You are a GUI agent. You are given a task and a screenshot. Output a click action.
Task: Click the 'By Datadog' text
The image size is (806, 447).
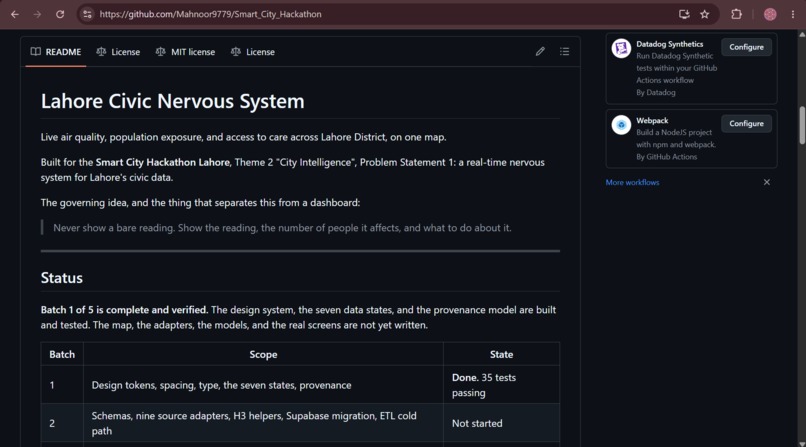pyautogui.click(x=656, y=92)
